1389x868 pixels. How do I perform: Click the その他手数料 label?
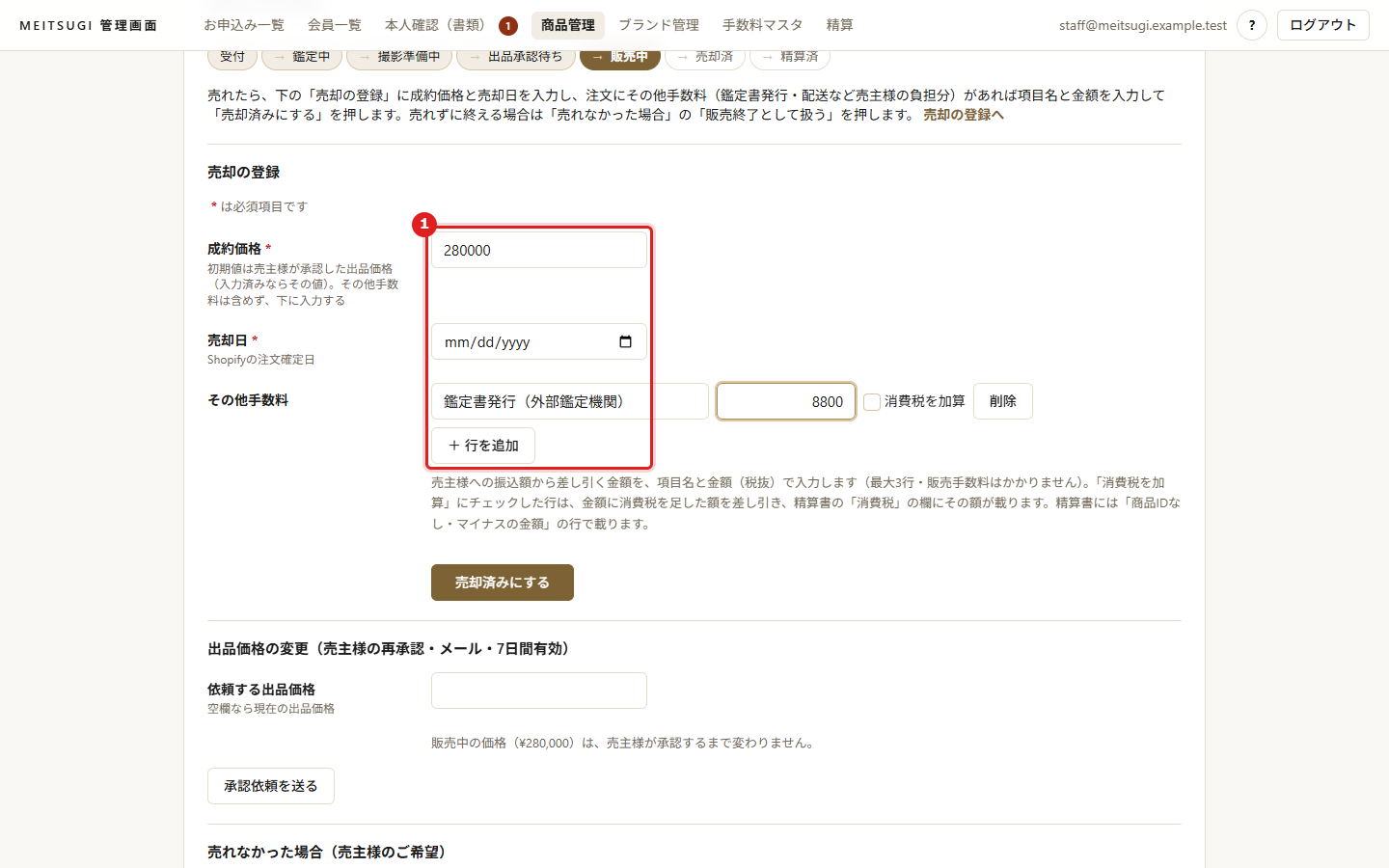pyautogui.click(x=248, y=400)
